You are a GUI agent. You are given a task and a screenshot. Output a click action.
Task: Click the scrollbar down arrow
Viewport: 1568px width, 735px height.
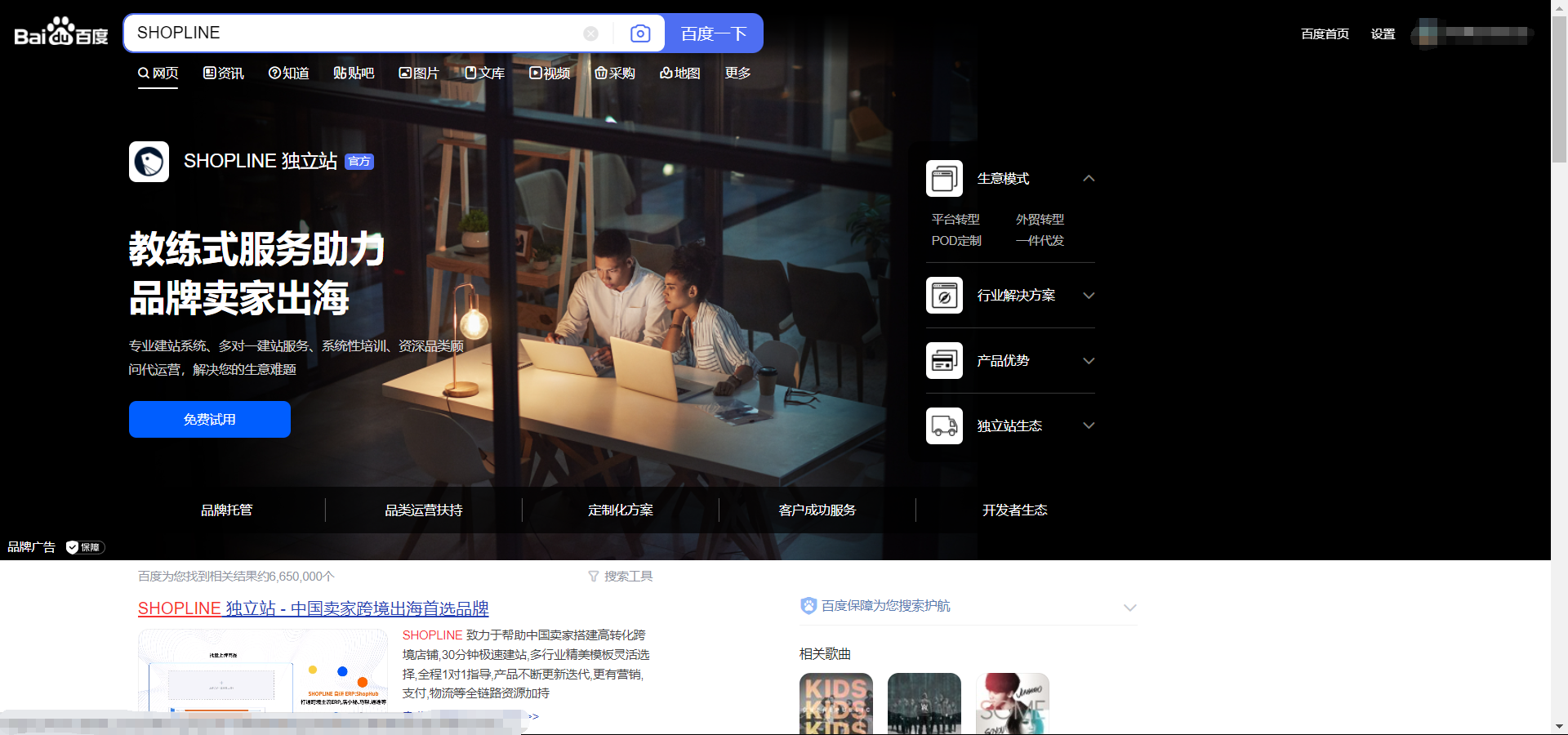1559,726
